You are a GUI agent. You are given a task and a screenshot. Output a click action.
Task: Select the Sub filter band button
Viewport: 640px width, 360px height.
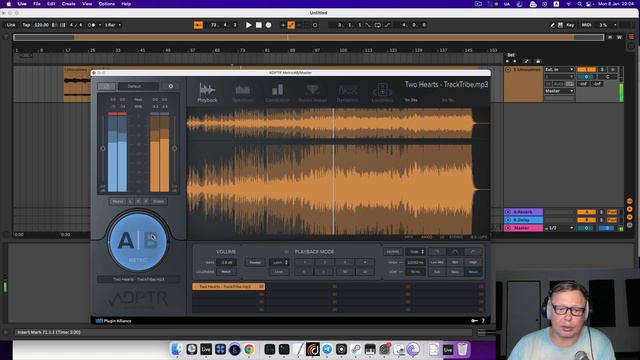pos(437,272)
